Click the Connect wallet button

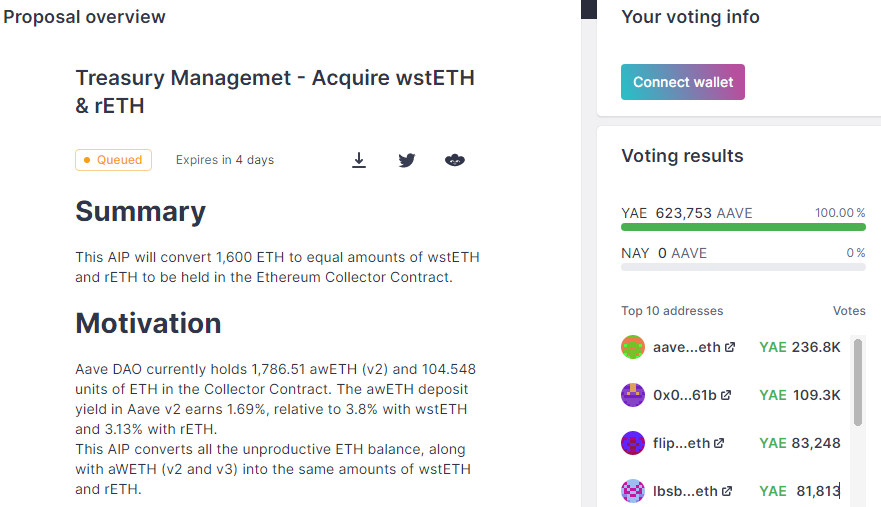coord(683,82)
